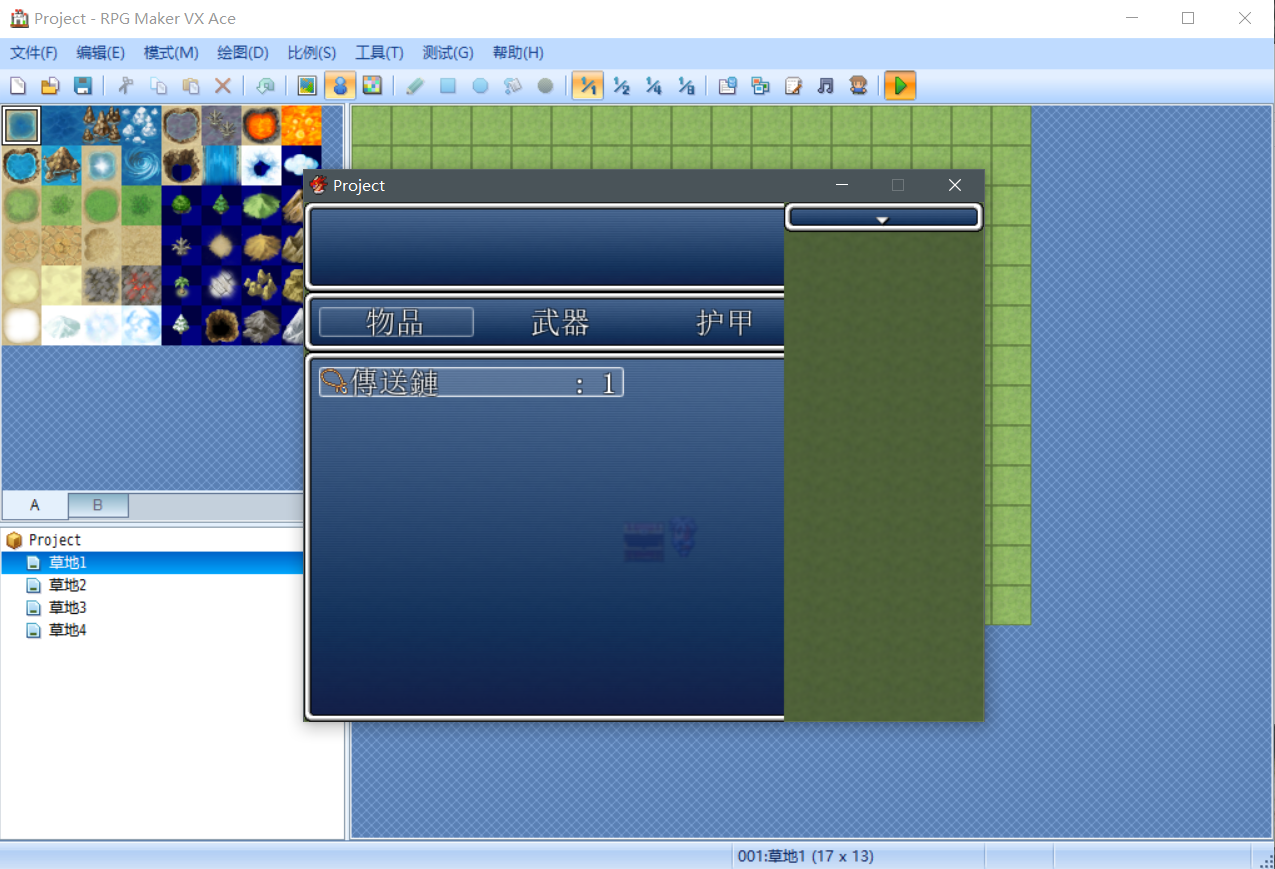Switch to Map editing mode icon

[x=308, y=86]
